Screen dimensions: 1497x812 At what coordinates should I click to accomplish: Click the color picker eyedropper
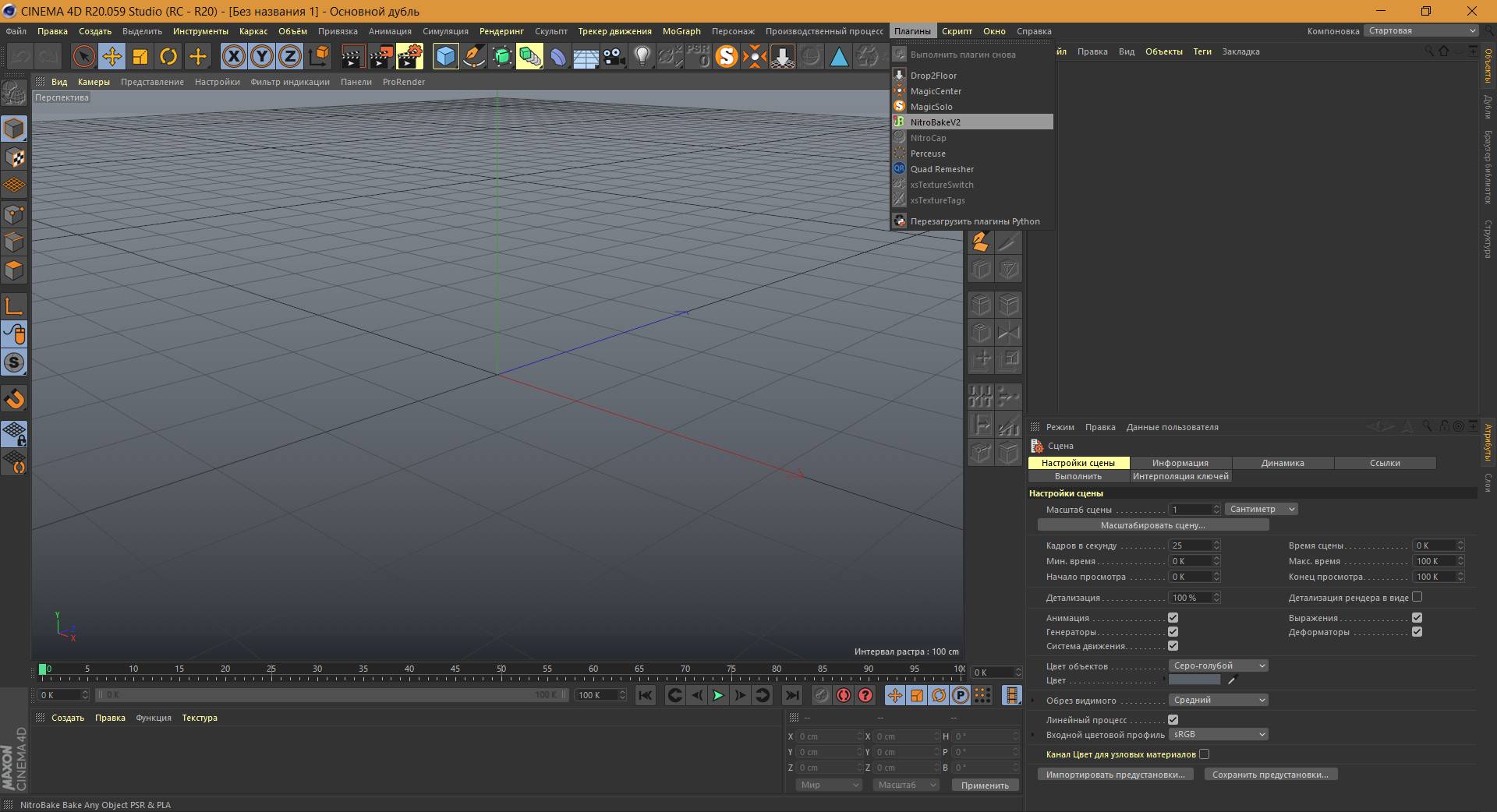1233,680
